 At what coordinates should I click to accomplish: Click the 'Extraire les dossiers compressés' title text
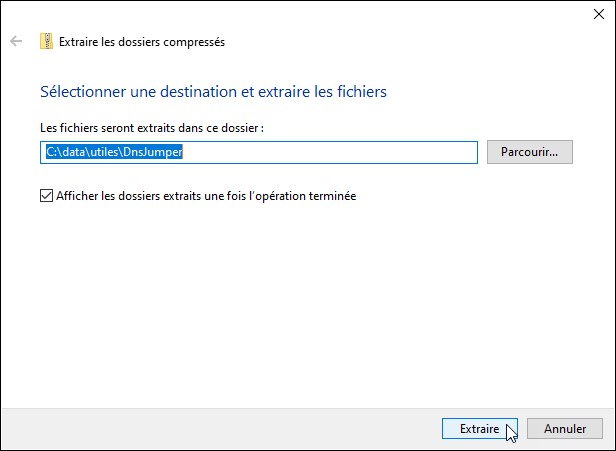pos(142,42)
